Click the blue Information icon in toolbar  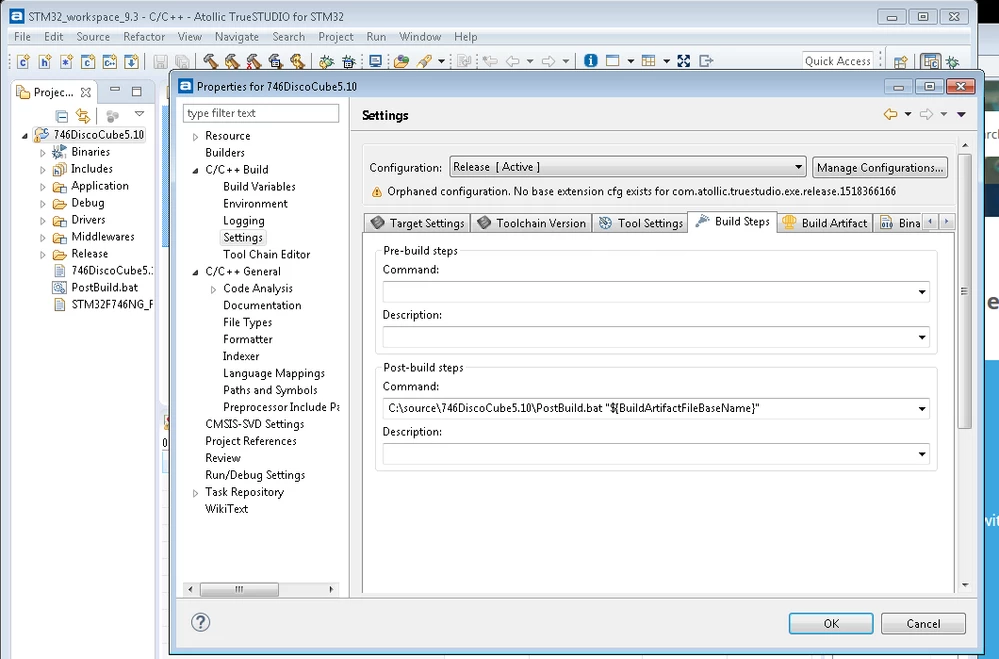pos(591,61)
